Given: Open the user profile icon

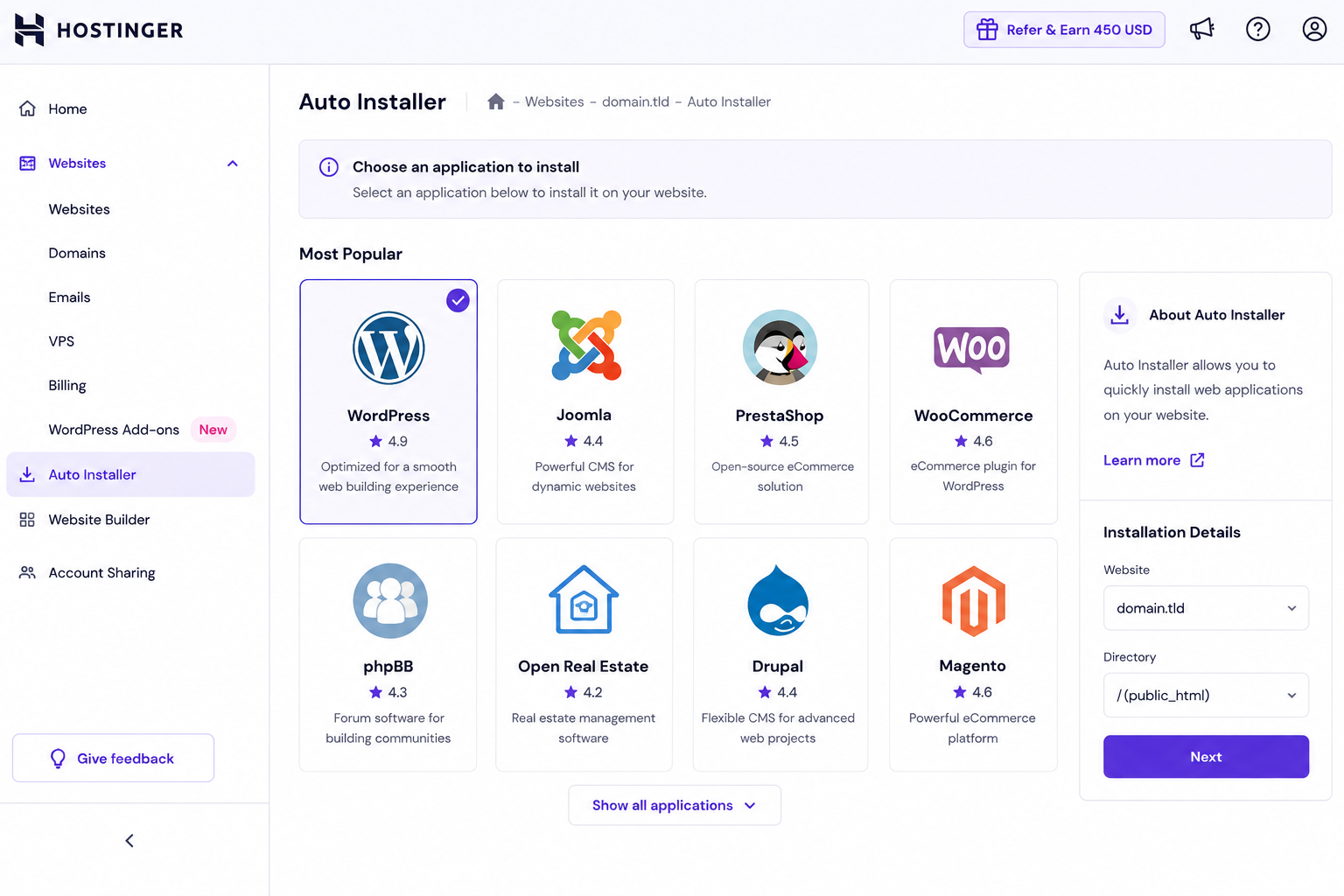Looking at the screenshot, I should click(x=1314, y=29).
